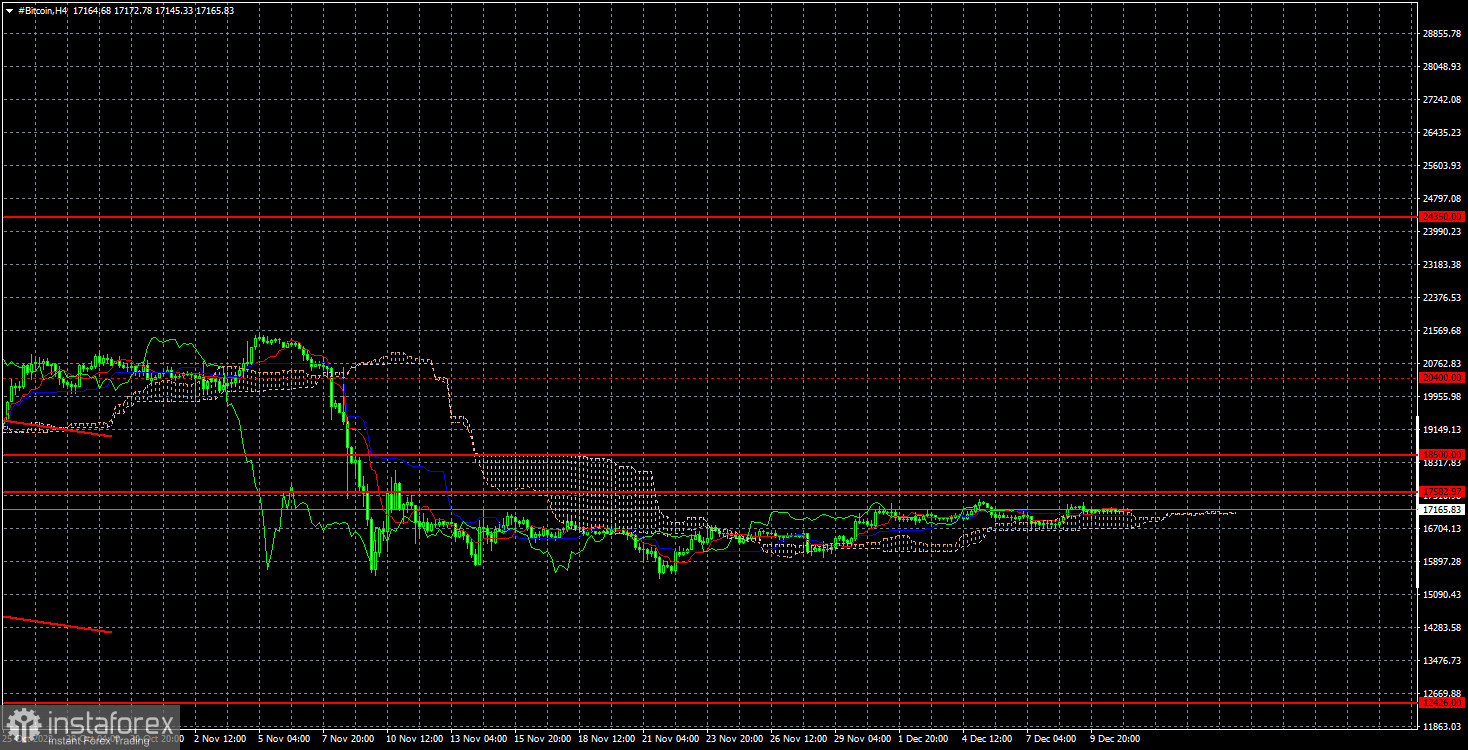Click the 7 Nov 20:00 time axis label
Image resolution: width=1468 pixels, height=750 pixels.
(x=347, y=739)
